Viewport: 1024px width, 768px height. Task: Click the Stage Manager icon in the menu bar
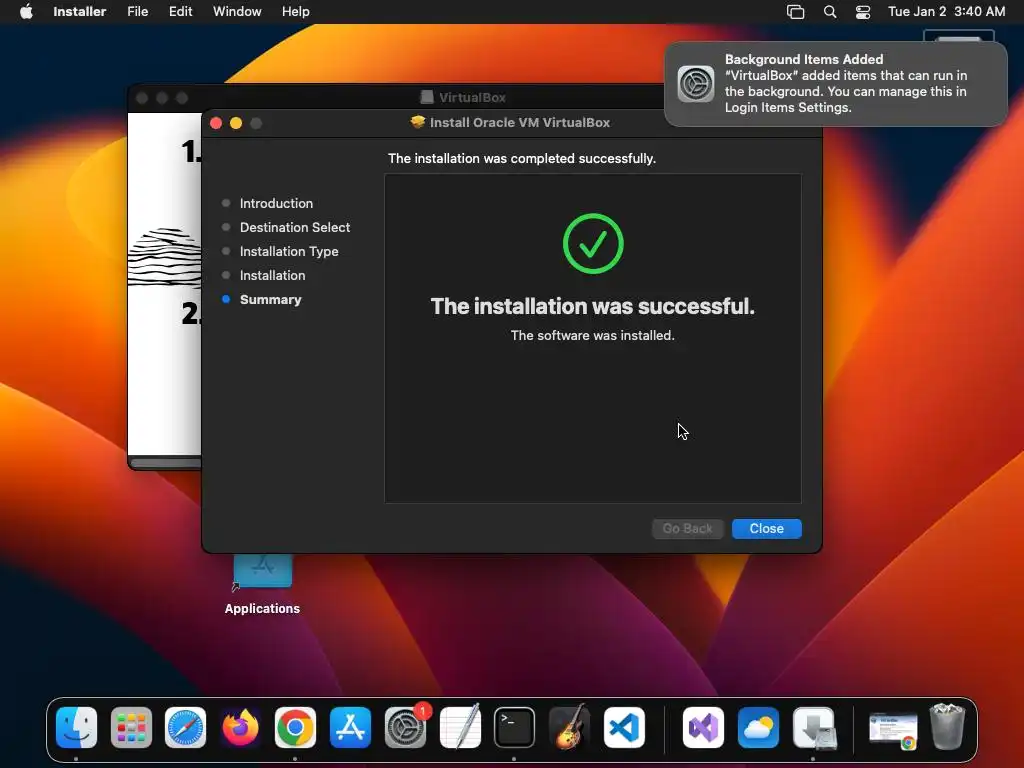[795, 12]
